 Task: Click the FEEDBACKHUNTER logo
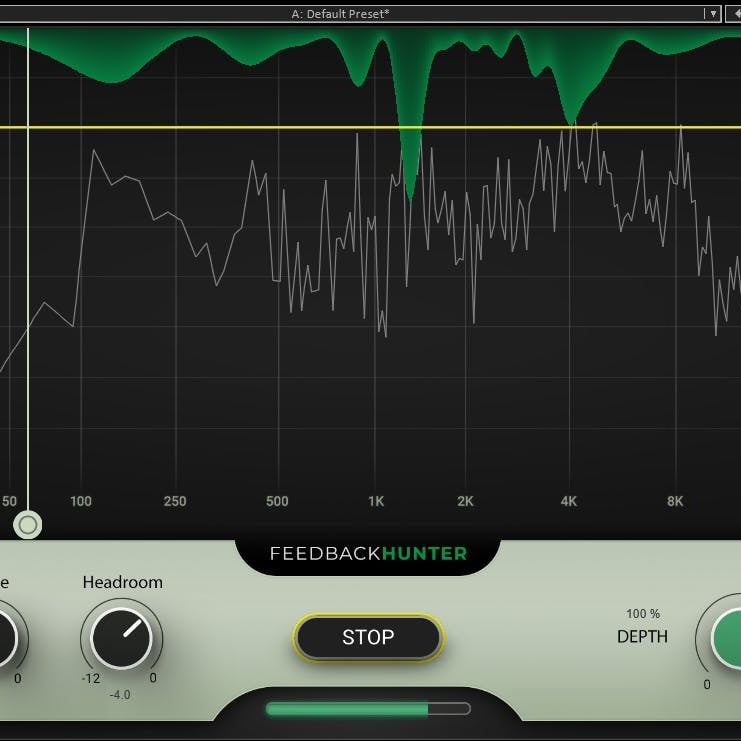coord(368,553)
